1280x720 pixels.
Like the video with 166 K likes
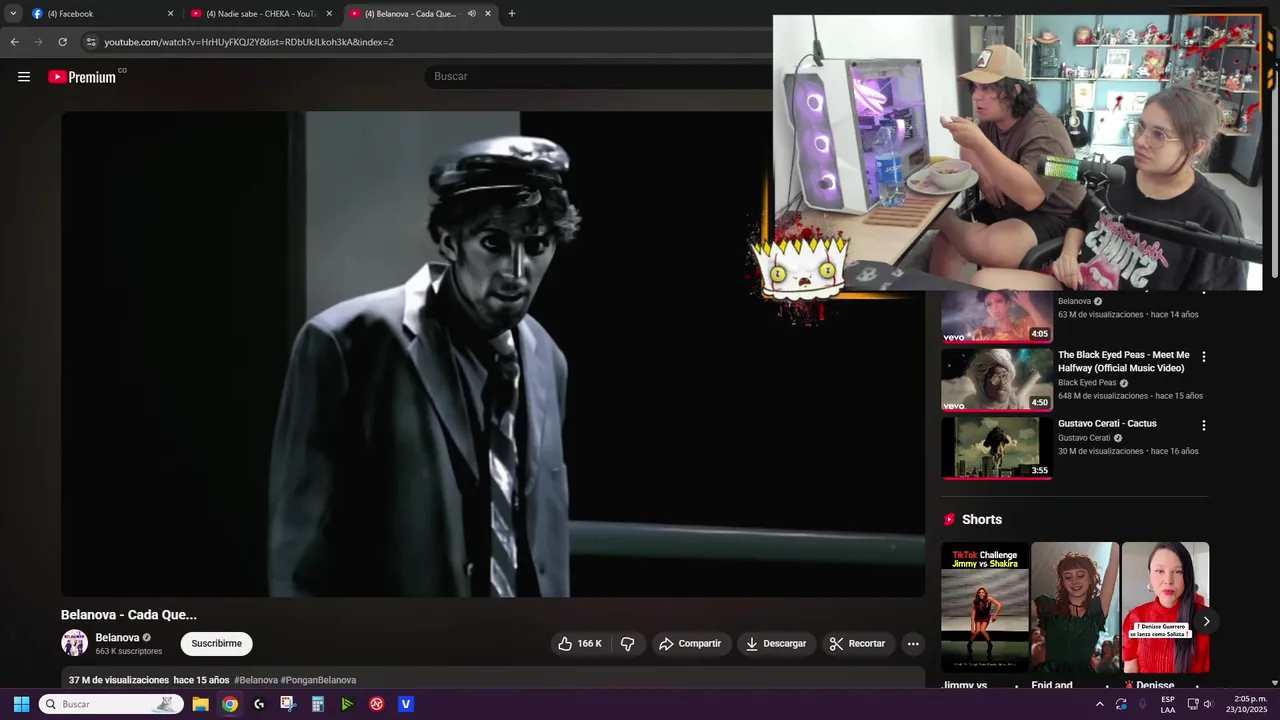coord(580,644)
